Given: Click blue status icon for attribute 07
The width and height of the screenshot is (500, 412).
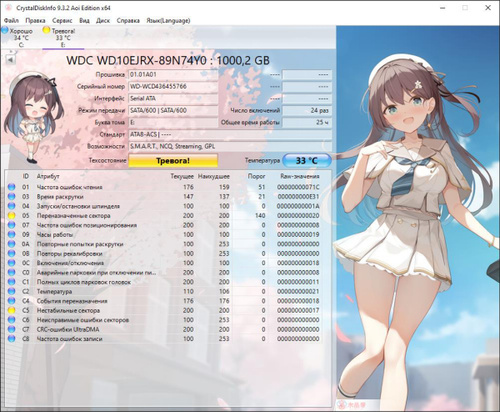Looking at the screenshot, I should [12, 225].
